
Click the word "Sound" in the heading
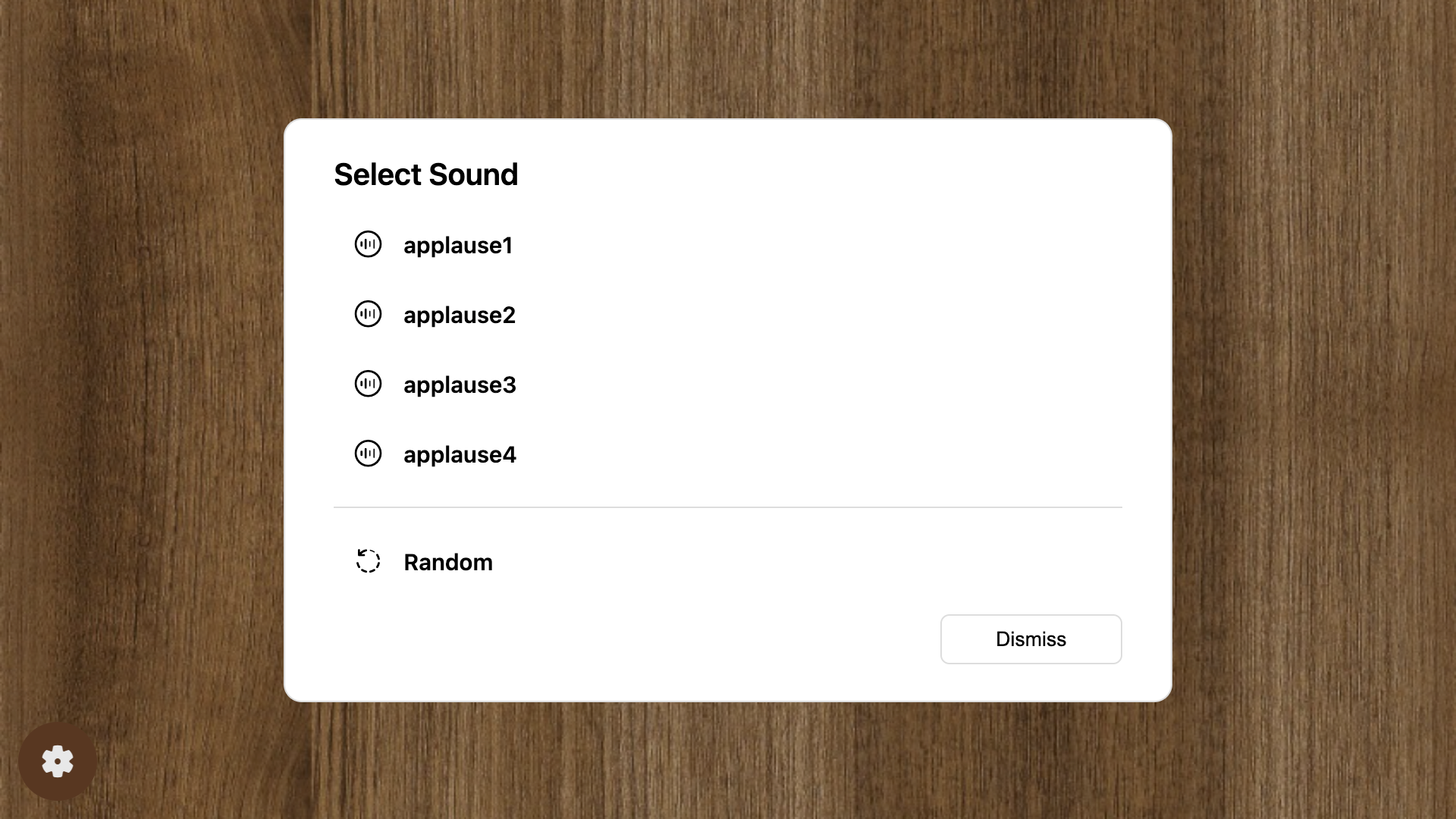pyautogui.click(x=474, y=174)
